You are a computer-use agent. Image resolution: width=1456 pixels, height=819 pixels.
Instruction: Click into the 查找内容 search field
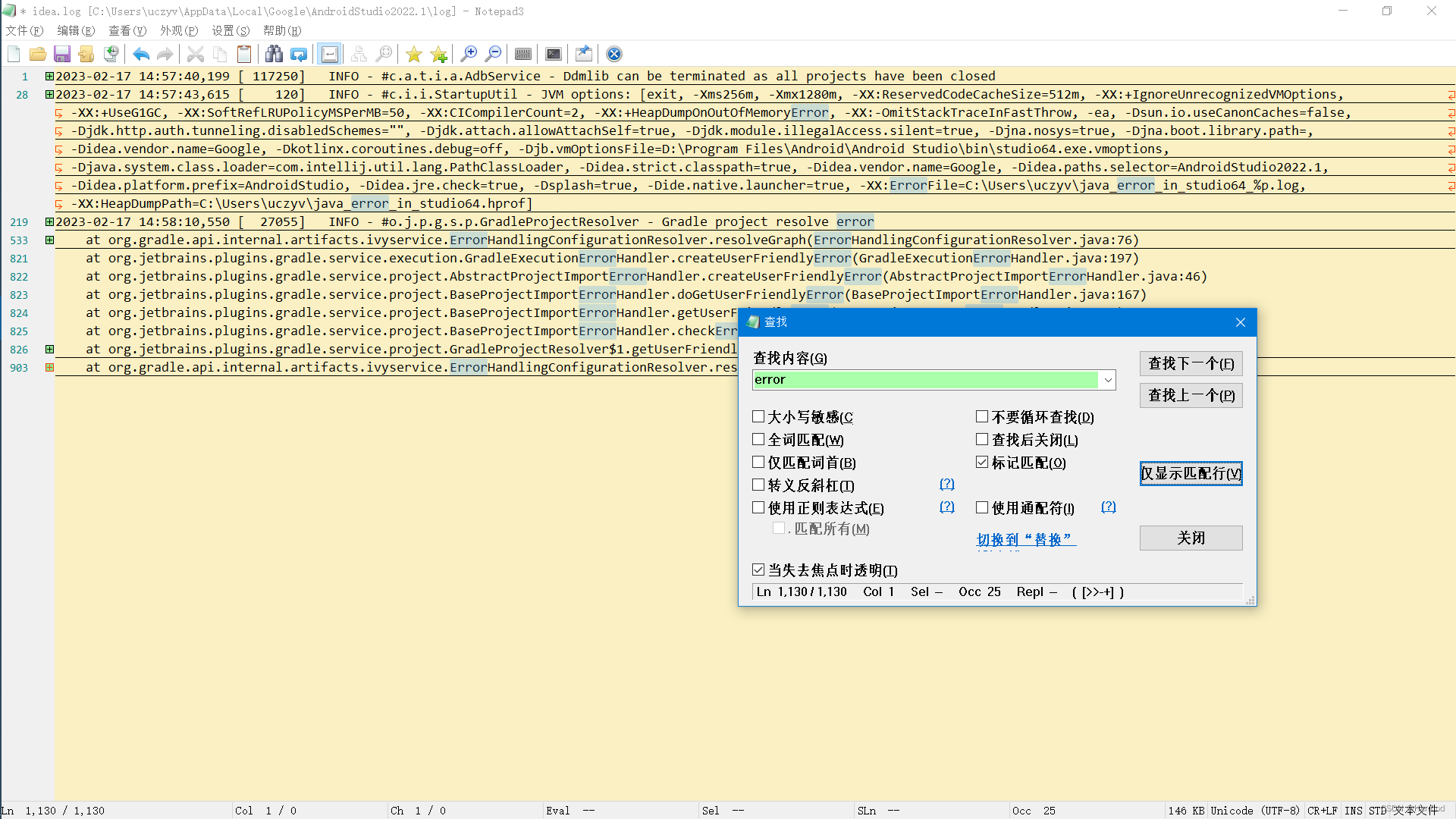925,380
